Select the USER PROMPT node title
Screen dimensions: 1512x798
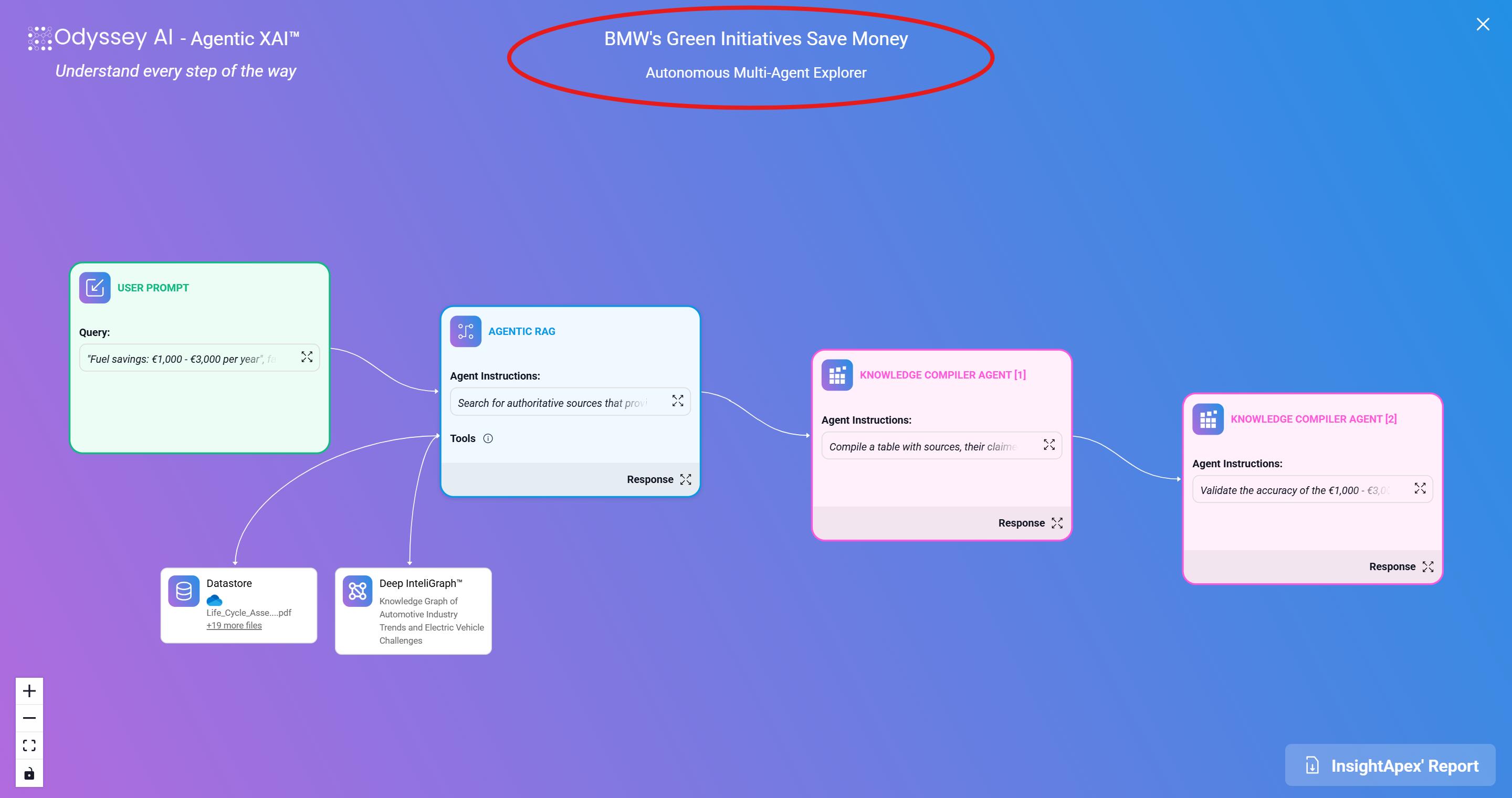click(153, 288)
